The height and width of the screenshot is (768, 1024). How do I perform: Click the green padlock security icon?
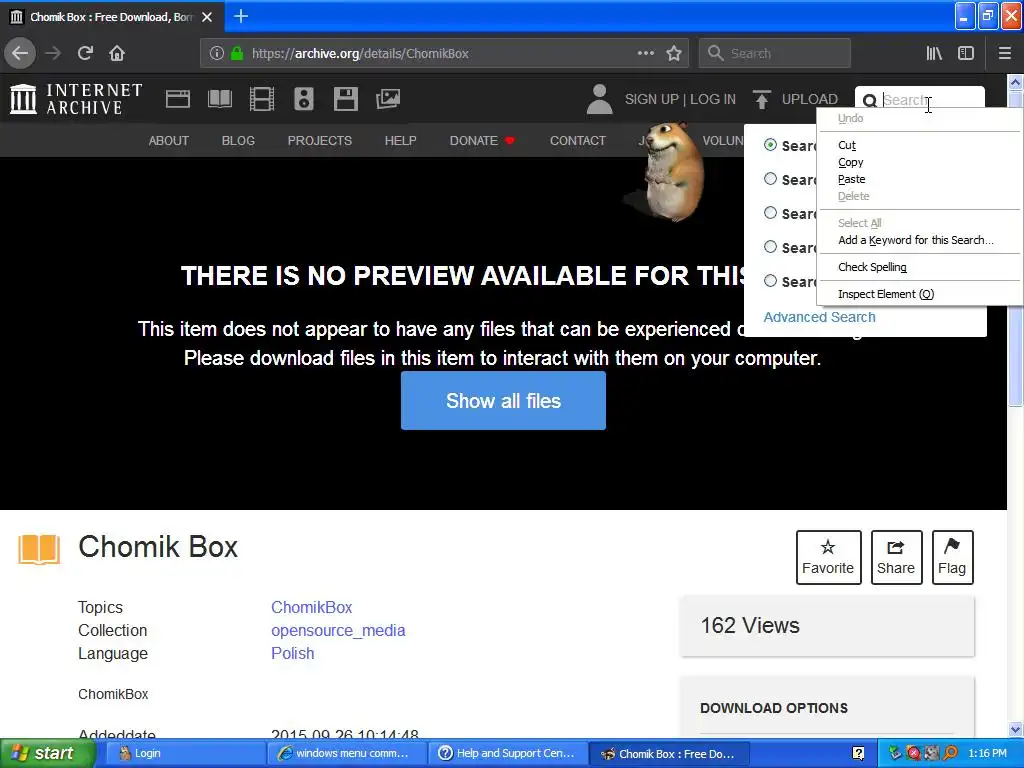[x=237, y=54]
